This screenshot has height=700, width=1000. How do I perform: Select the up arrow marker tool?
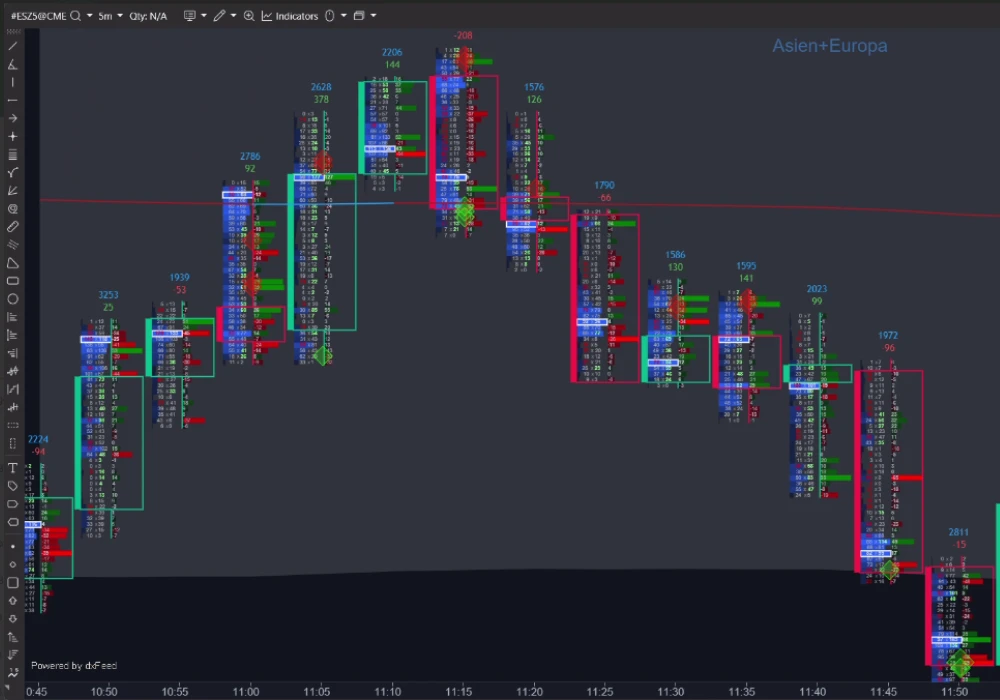point(12,601)
